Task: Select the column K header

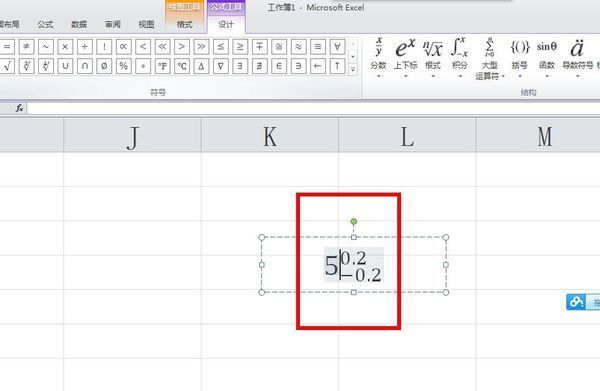Action: pyautogui.click(x=270, y=135)
